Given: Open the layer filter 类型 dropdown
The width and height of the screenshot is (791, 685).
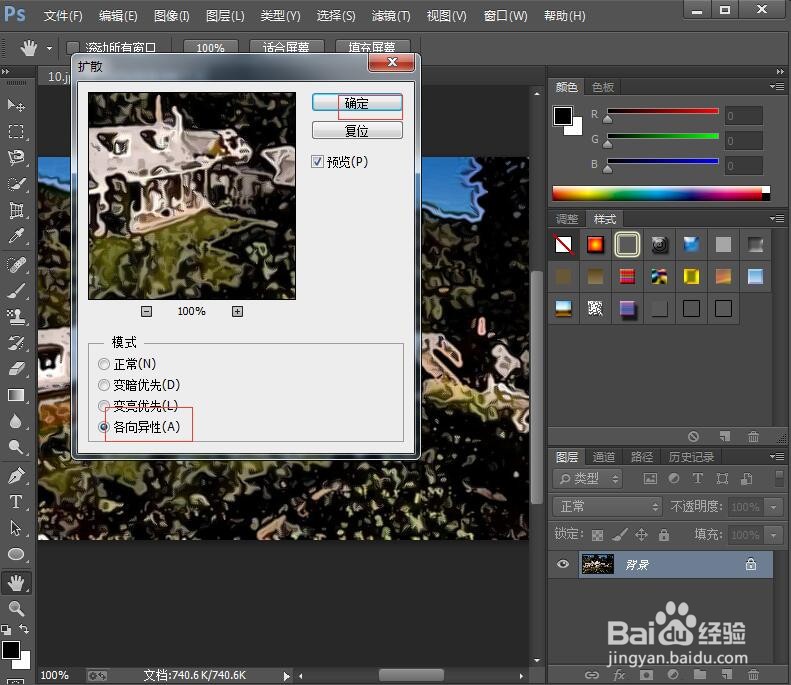Looking at the screenshot, I should (x=588, y=478).
